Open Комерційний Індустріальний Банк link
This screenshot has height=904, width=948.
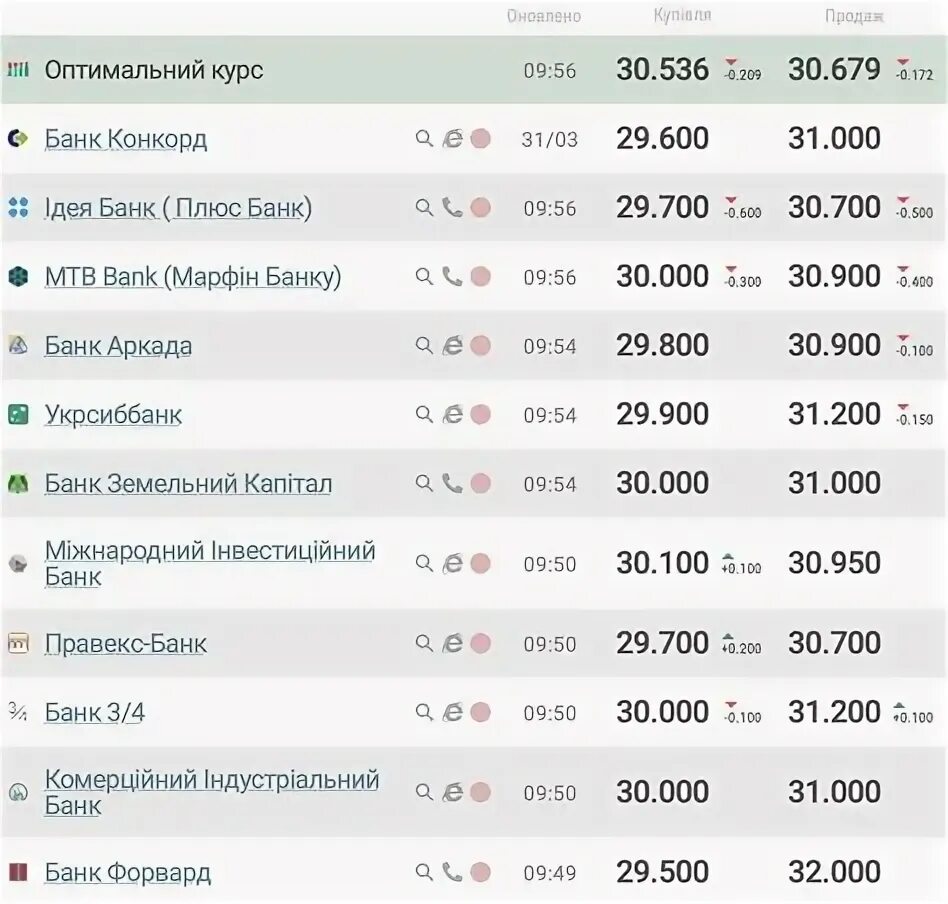[212, 792]
